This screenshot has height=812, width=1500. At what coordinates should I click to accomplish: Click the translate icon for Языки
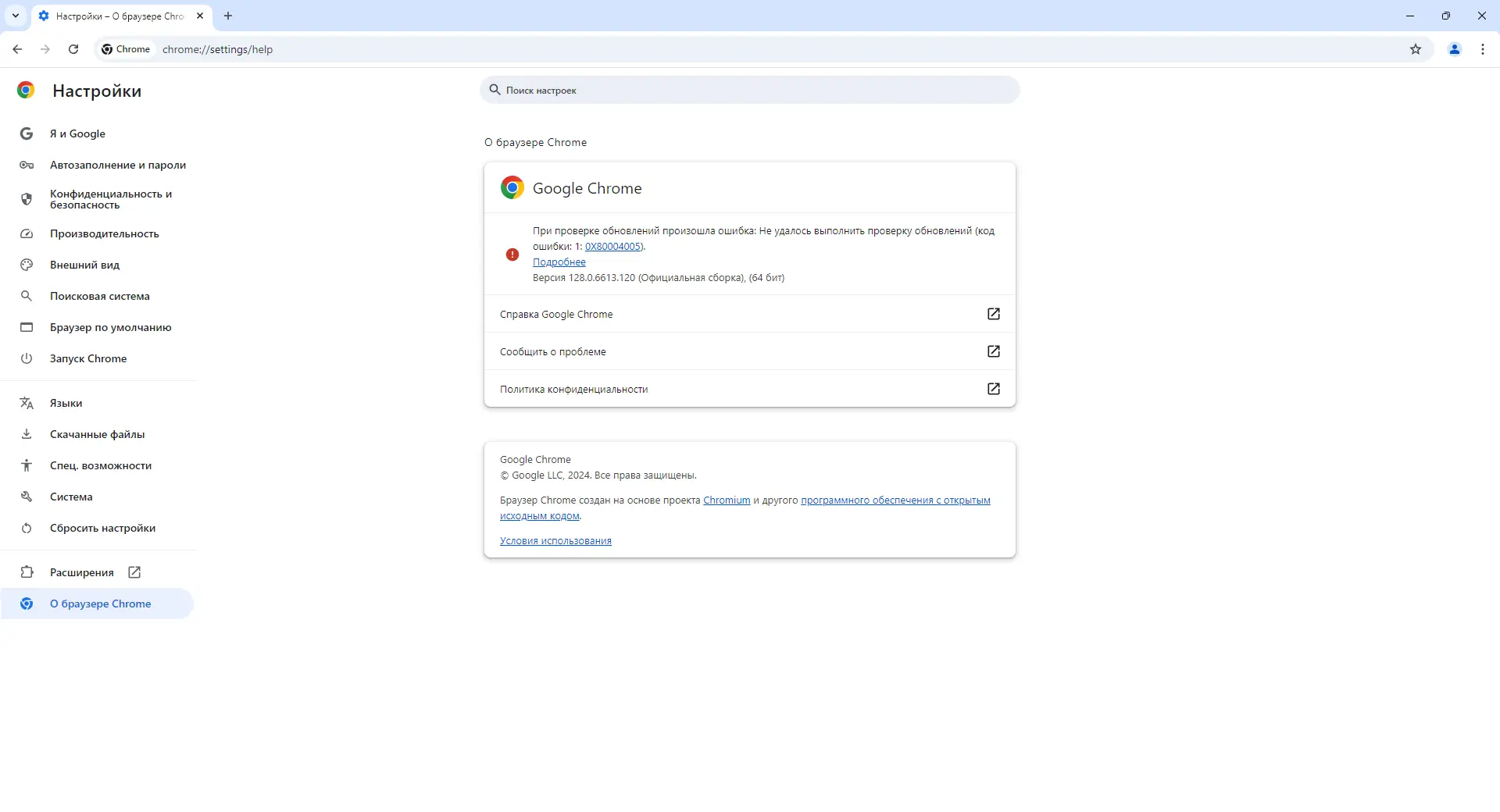coord(27,403)
